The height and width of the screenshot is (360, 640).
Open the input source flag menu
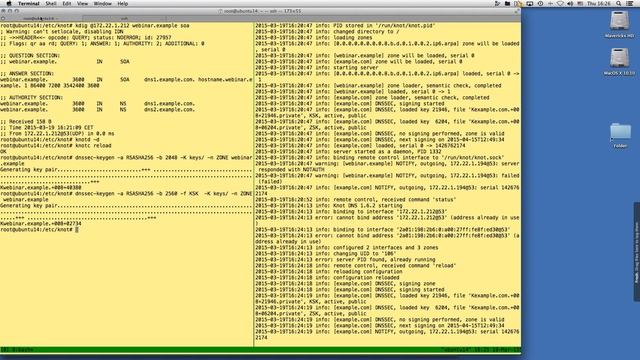580,3
